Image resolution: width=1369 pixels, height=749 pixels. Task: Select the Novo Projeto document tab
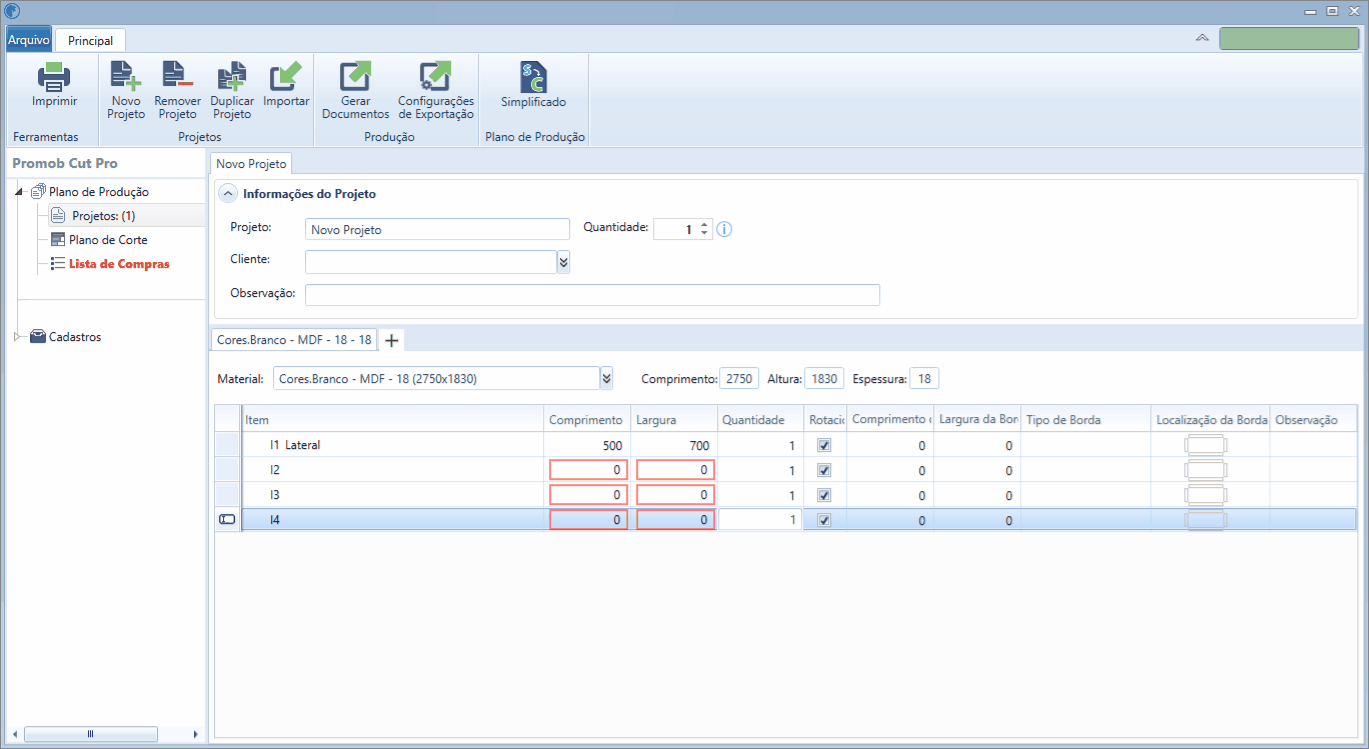tap(251, 163)
